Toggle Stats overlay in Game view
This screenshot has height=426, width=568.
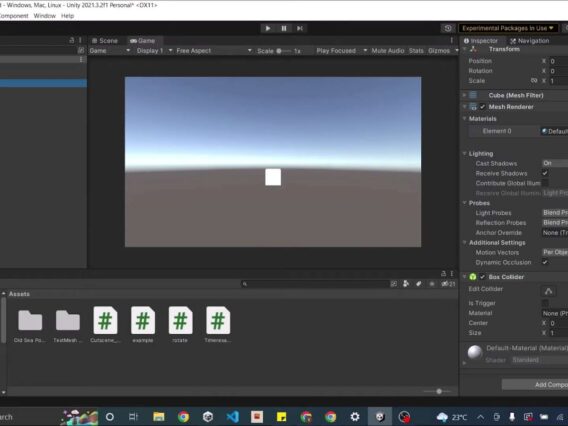coord(416,51)
